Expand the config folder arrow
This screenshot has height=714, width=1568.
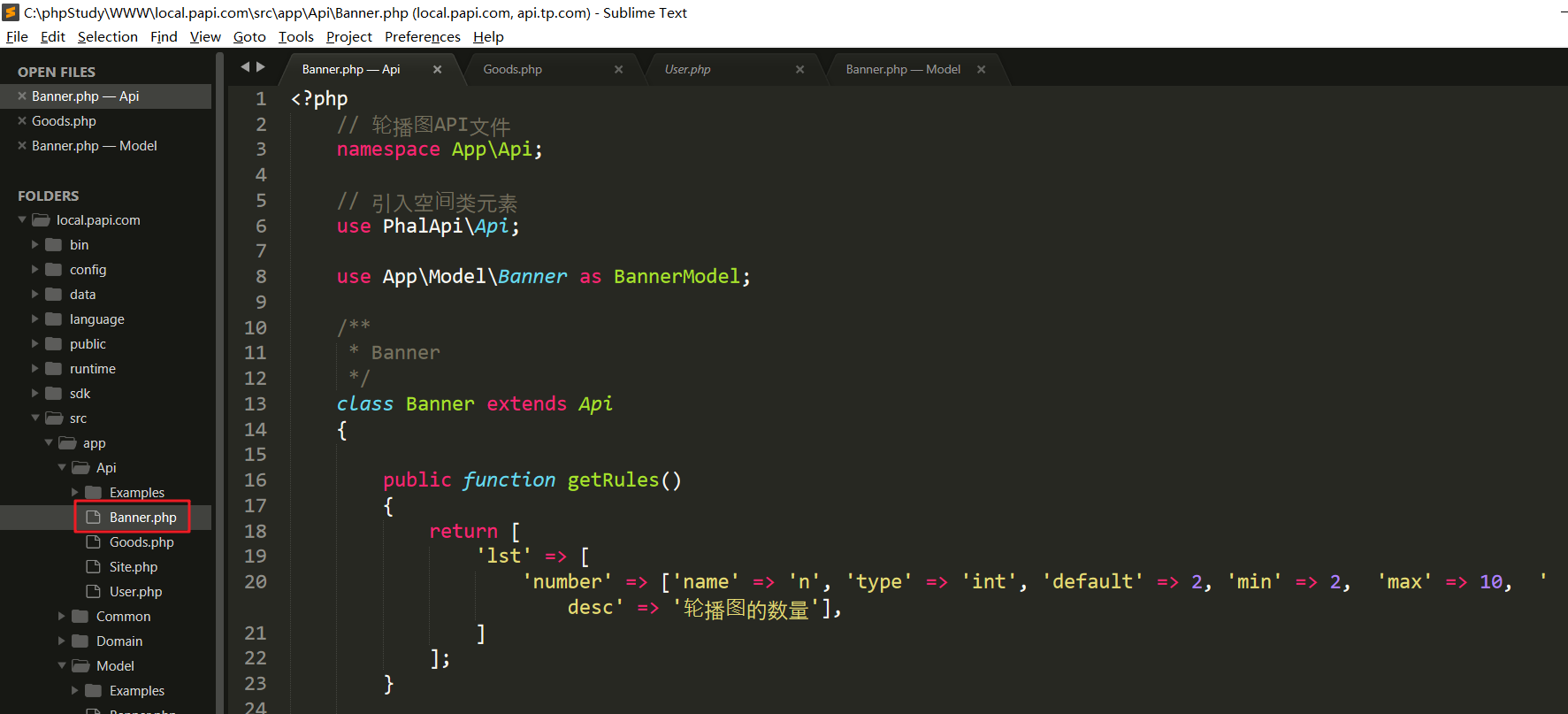point(35,270)
